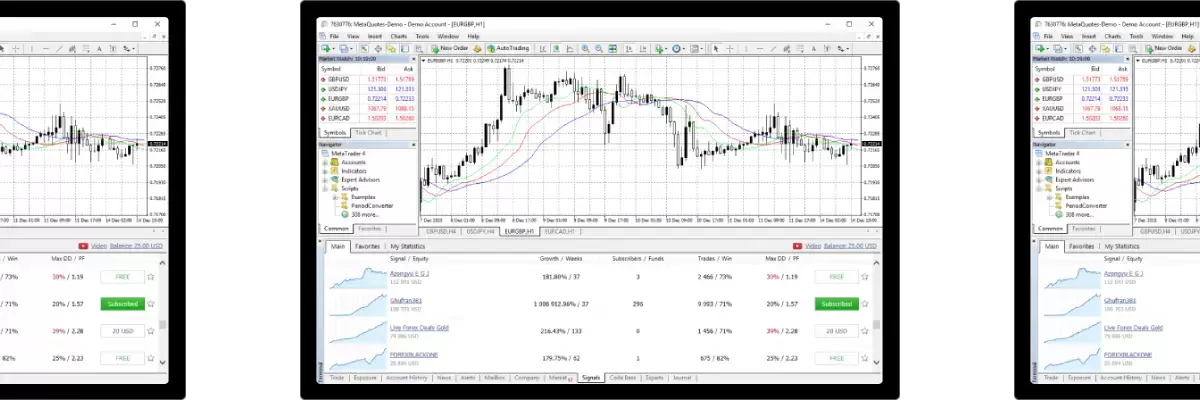The image size is (1200, 400).
Task: Toggle star for Live Forex Deals Gold, center window
Action: coord(864,330)
